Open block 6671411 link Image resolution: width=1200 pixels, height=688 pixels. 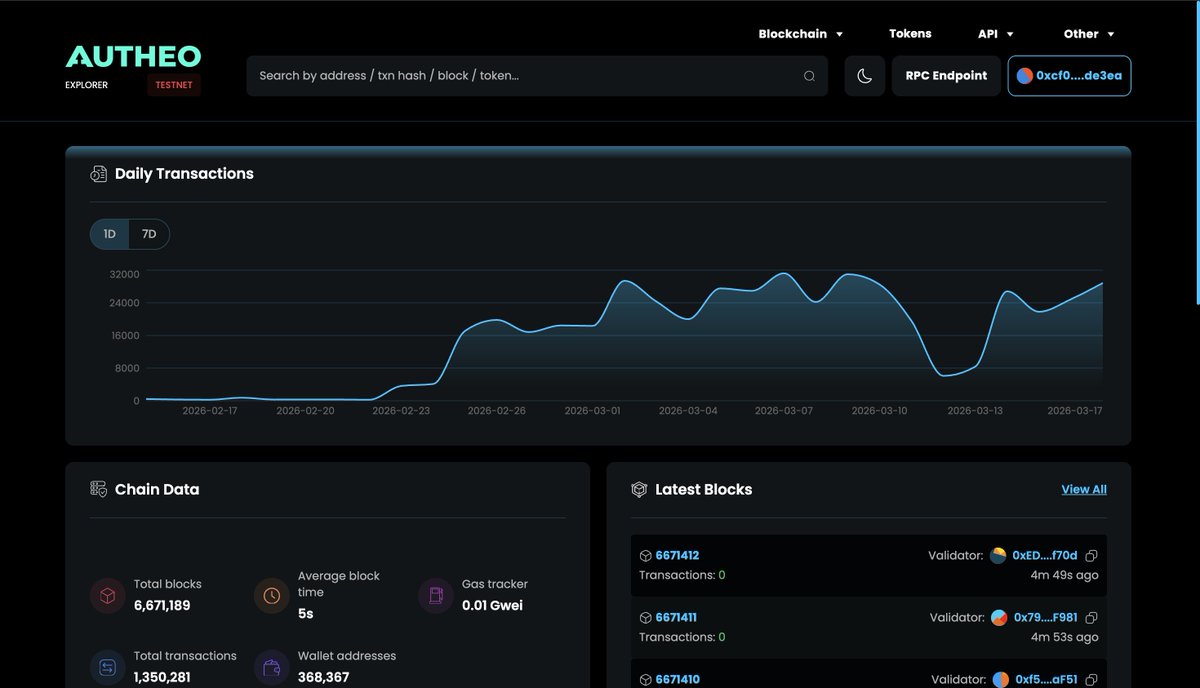click(x=676, y=618)
